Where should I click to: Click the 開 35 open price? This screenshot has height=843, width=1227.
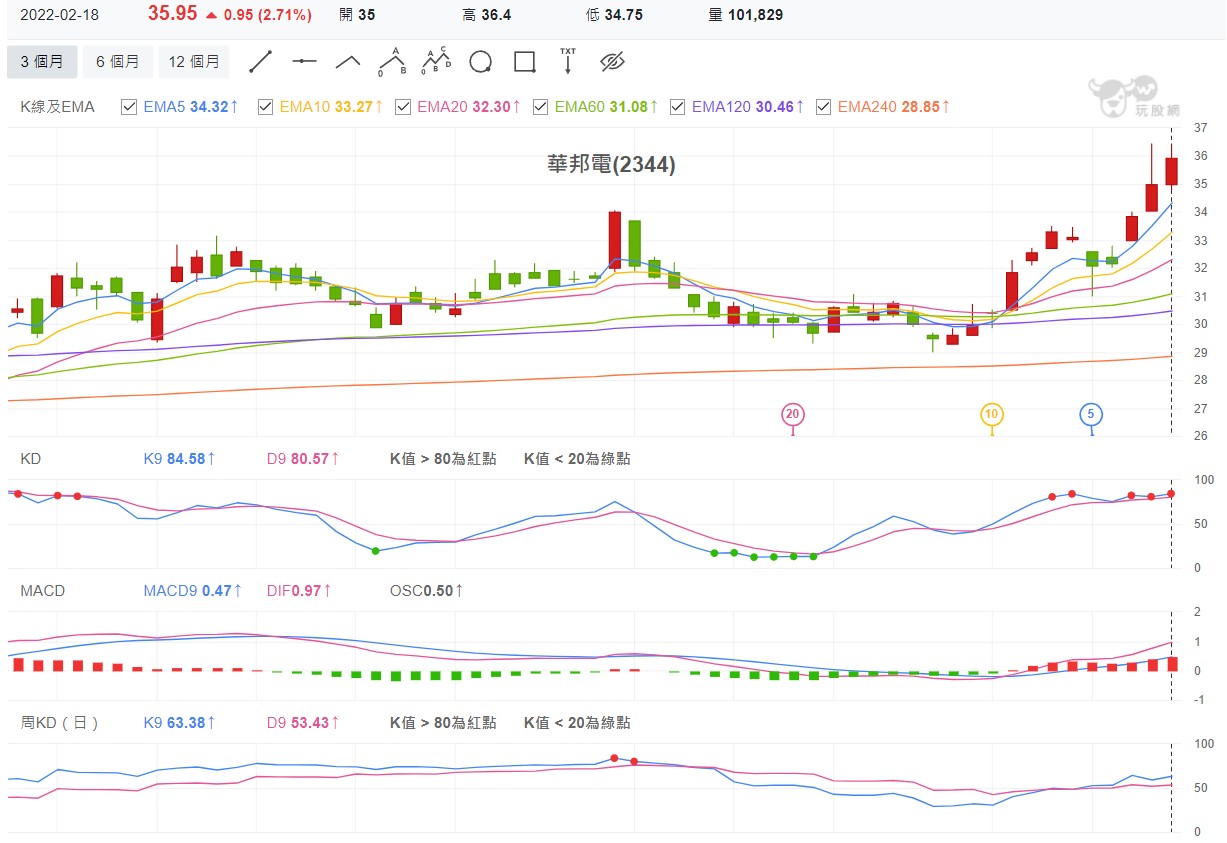pyautogui.click(x=358, y=15)
